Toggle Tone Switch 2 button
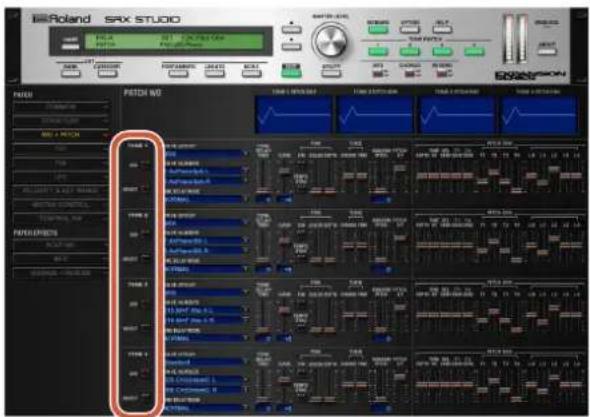The image size is (590, 417). tap(410, 51)
